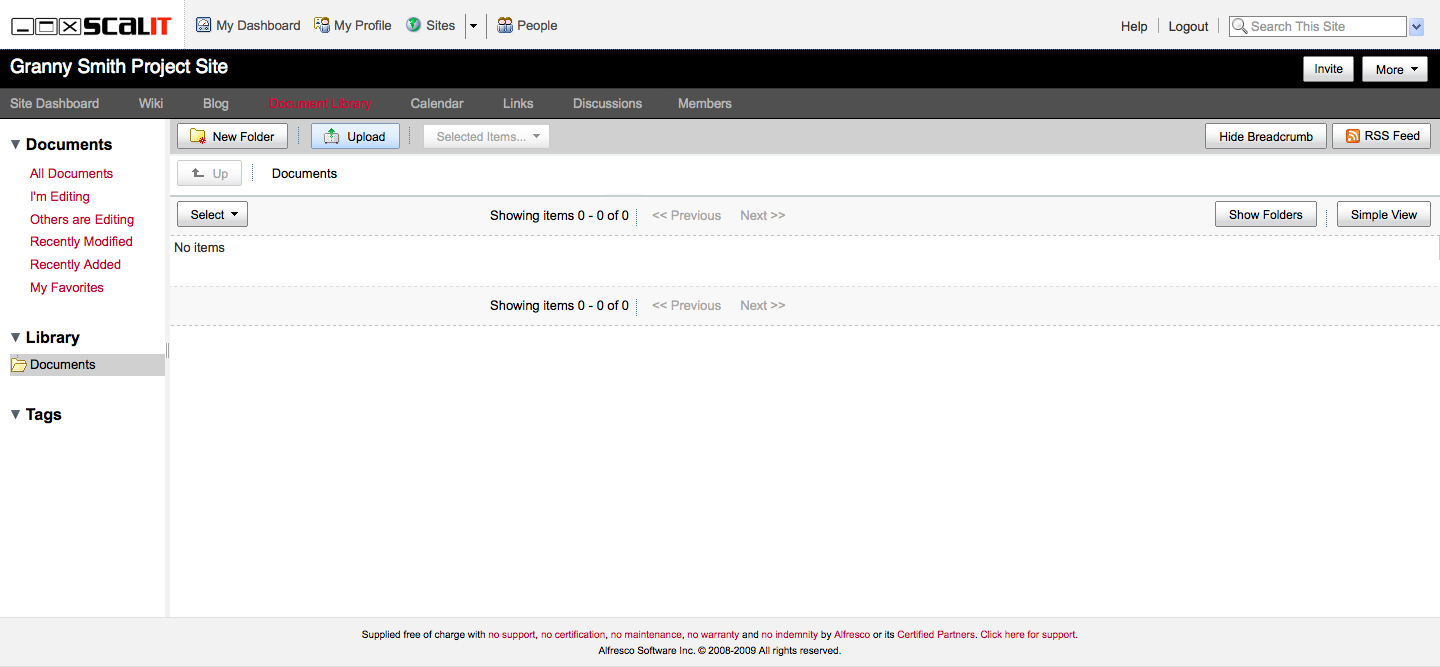Click the Alfresco footer link
This screenshot has height=667, width=1440.
(x=852, y=634)
